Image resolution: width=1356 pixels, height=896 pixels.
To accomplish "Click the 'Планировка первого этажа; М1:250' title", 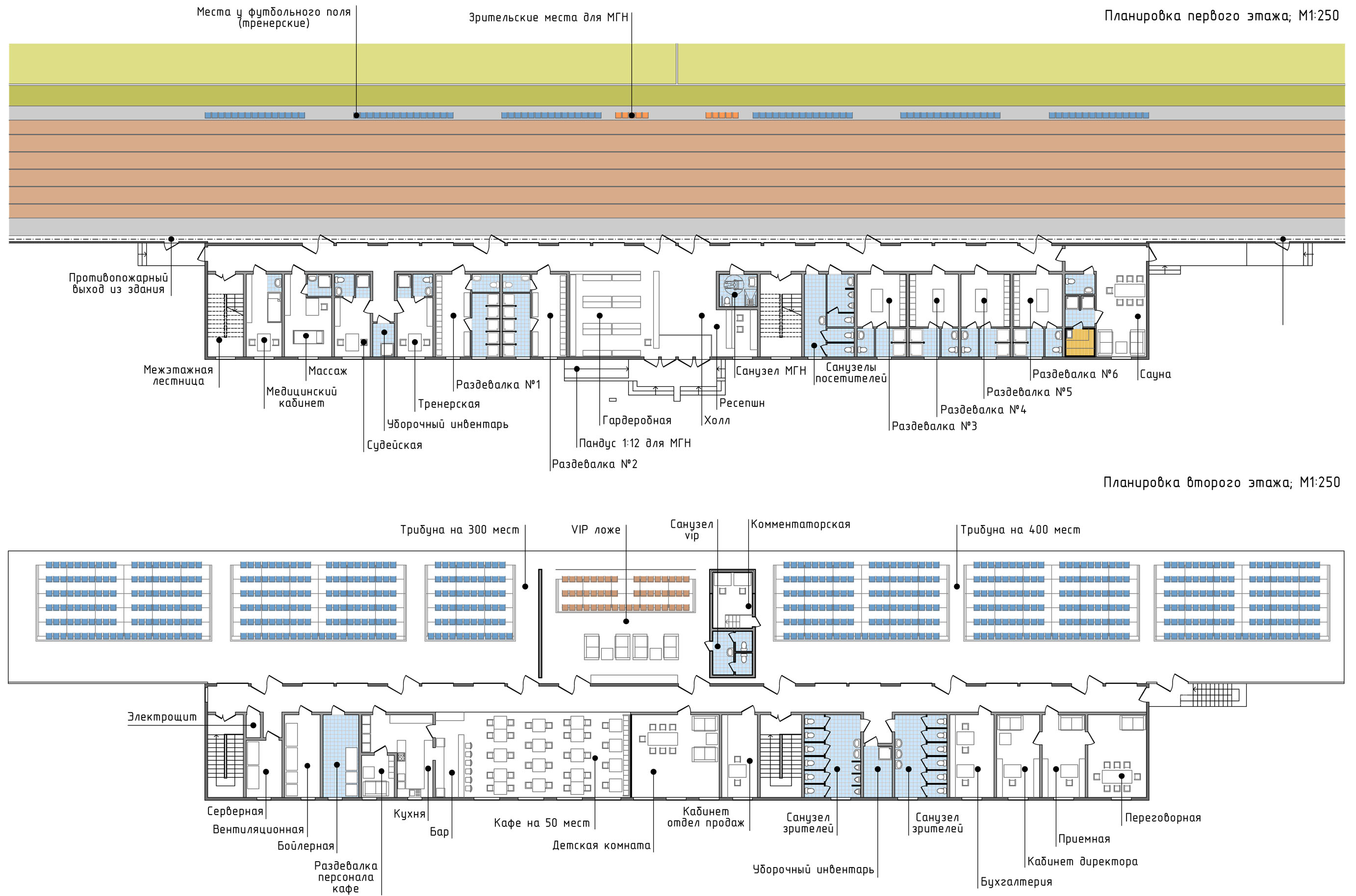I will point(1222,16).
